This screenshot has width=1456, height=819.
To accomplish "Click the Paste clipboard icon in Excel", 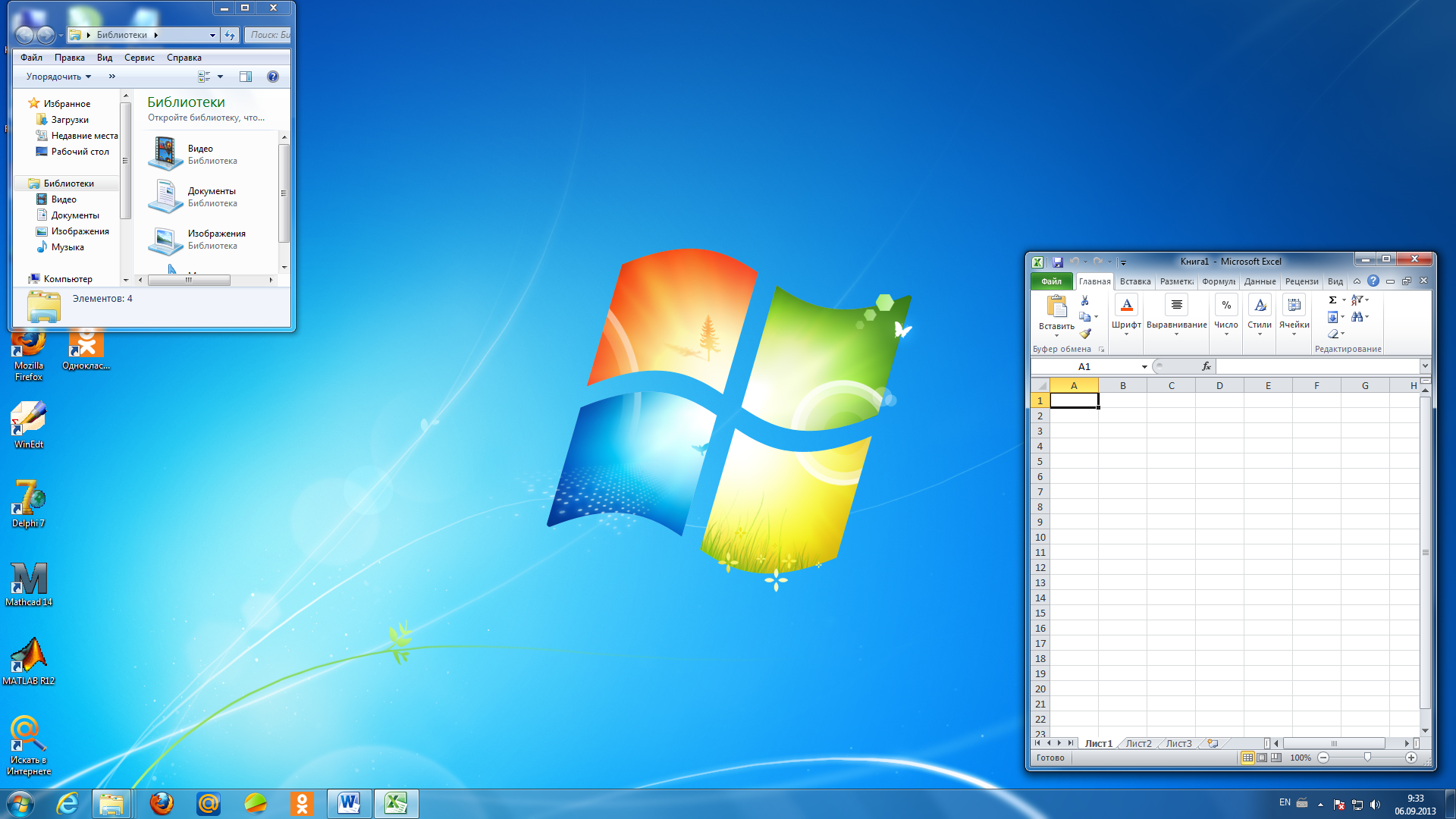I will (x=1056, y=306).
